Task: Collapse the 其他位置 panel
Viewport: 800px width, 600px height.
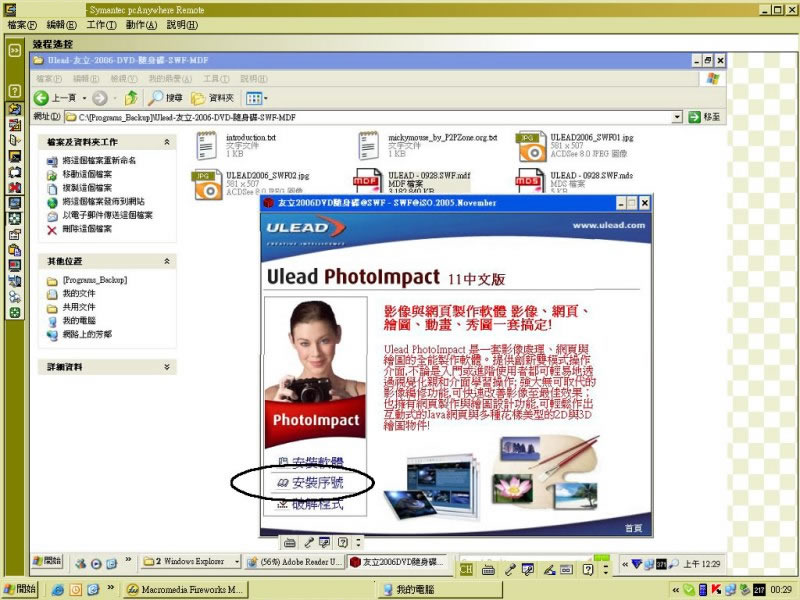Action: tap(167, 261)
